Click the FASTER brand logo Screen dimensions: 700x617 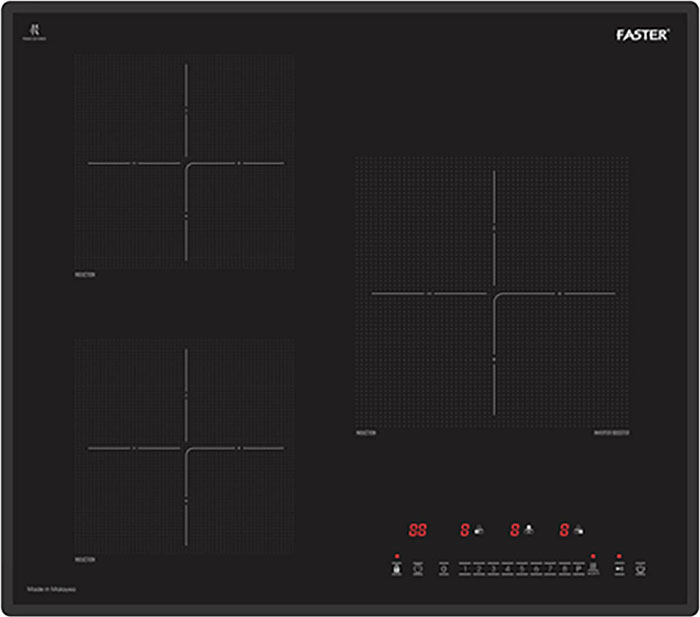(641, 35)
